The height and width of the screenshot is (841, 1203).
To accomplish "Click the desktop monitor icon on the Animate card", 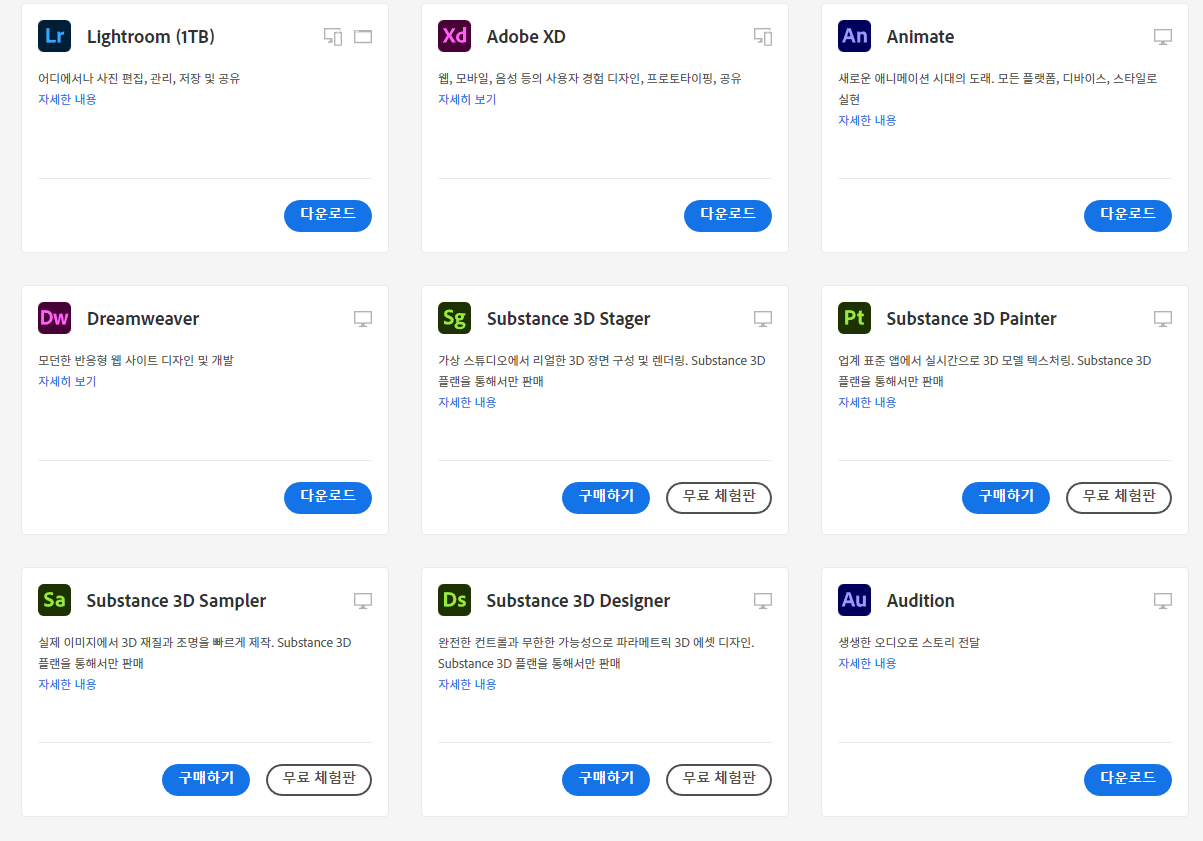I will tap(1162, 37).
